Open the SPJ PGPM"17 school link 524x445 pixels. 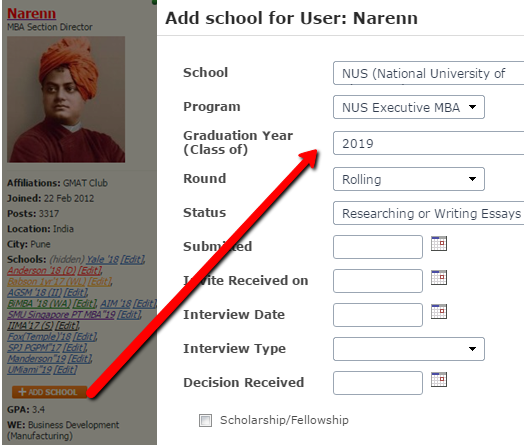(x=34, y=347)
